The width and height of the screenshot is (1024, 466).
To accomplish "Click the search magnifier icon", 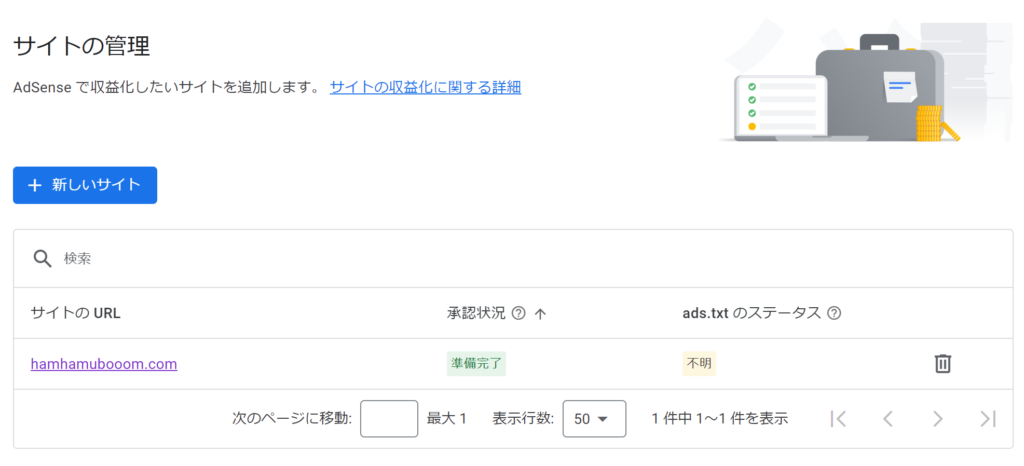I will pyautogui.click(x=42, y=258).
